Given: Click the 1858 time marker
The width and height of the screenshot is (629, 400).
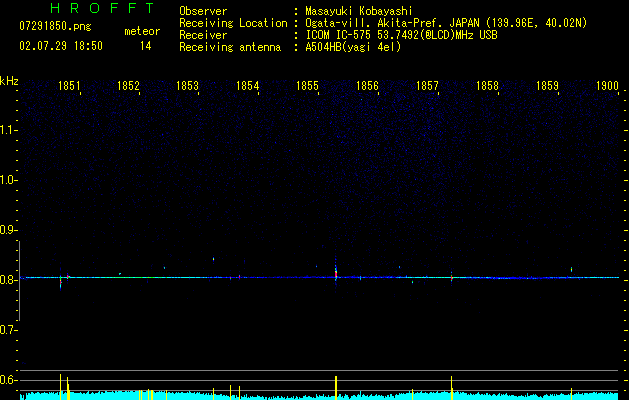Looking at the screenshot, I should pyautogui.click(x=487, y=85).
